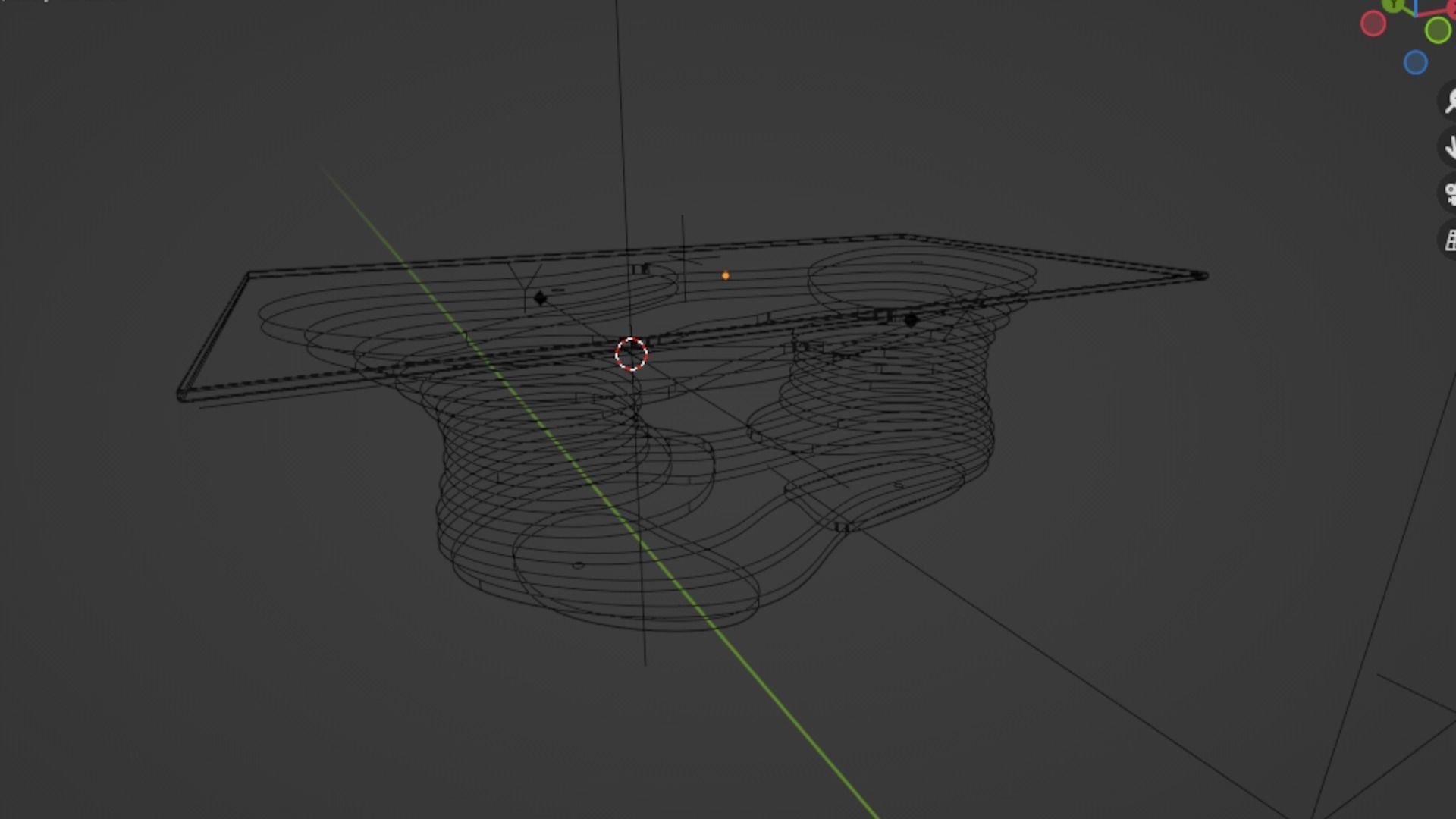Select the orange object origin dot

click(726, 276)
